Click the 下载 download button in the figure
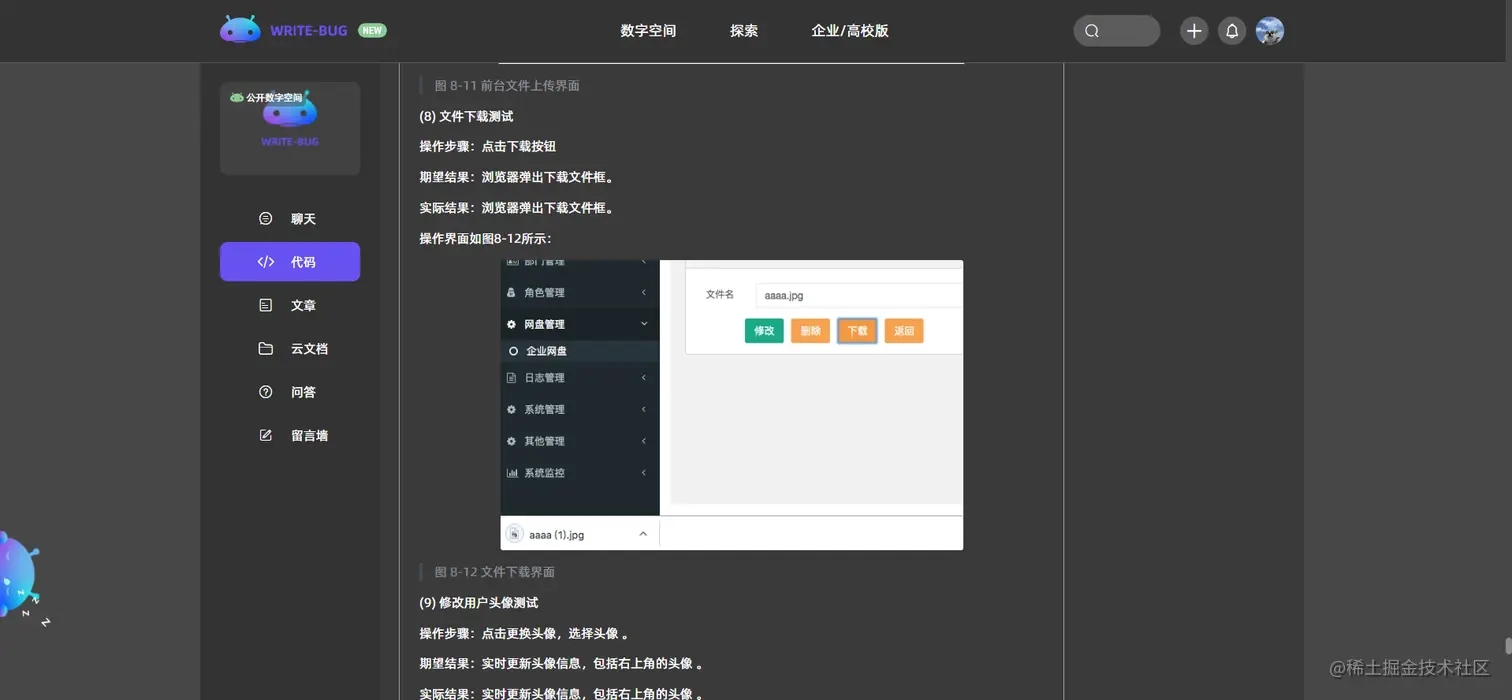This screenshot has height=700, width=1512. coord(856,330)
